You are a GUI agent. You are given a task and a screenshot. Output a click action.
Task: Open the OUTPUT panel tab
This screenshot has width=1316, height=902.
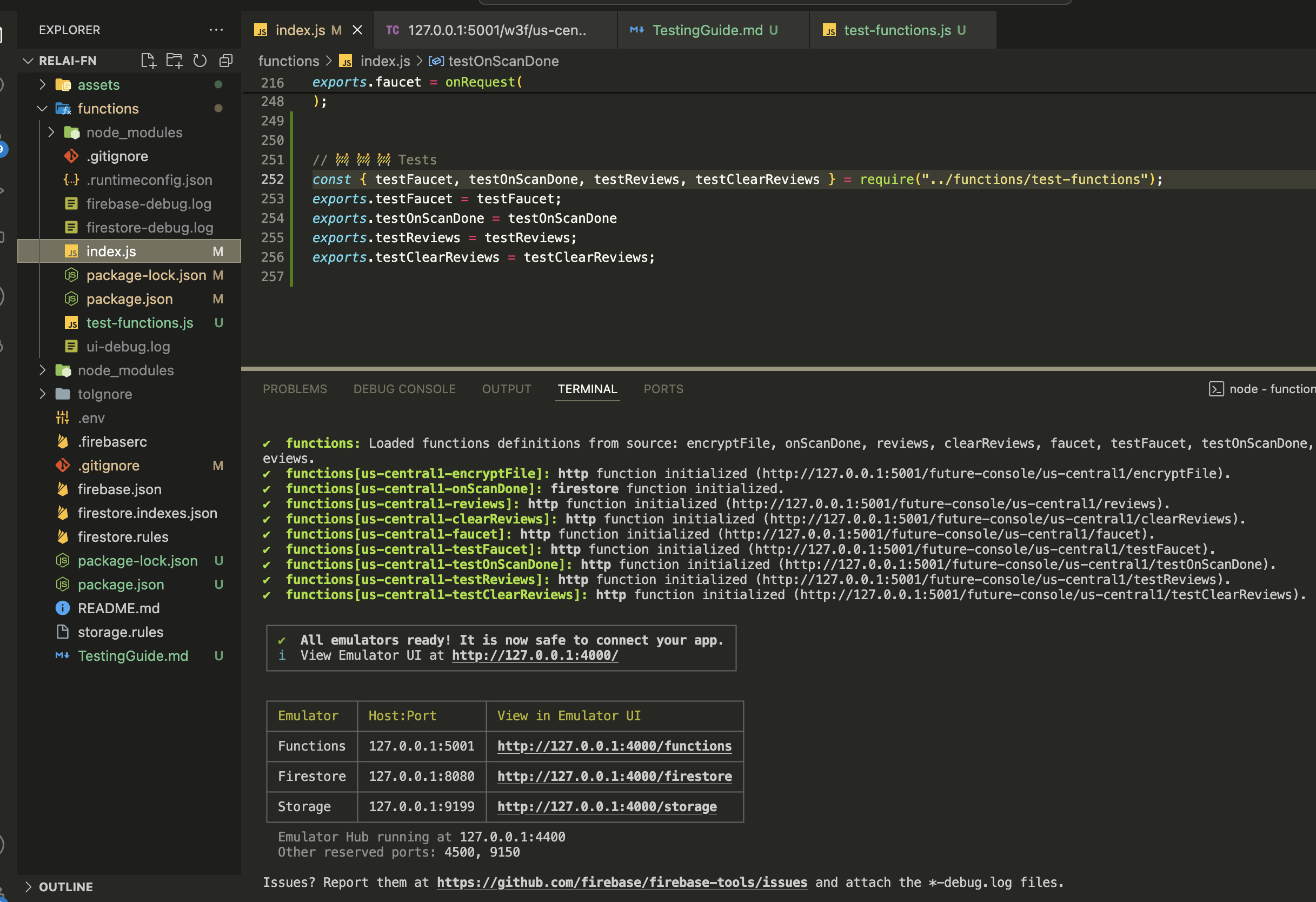point(507,389)
